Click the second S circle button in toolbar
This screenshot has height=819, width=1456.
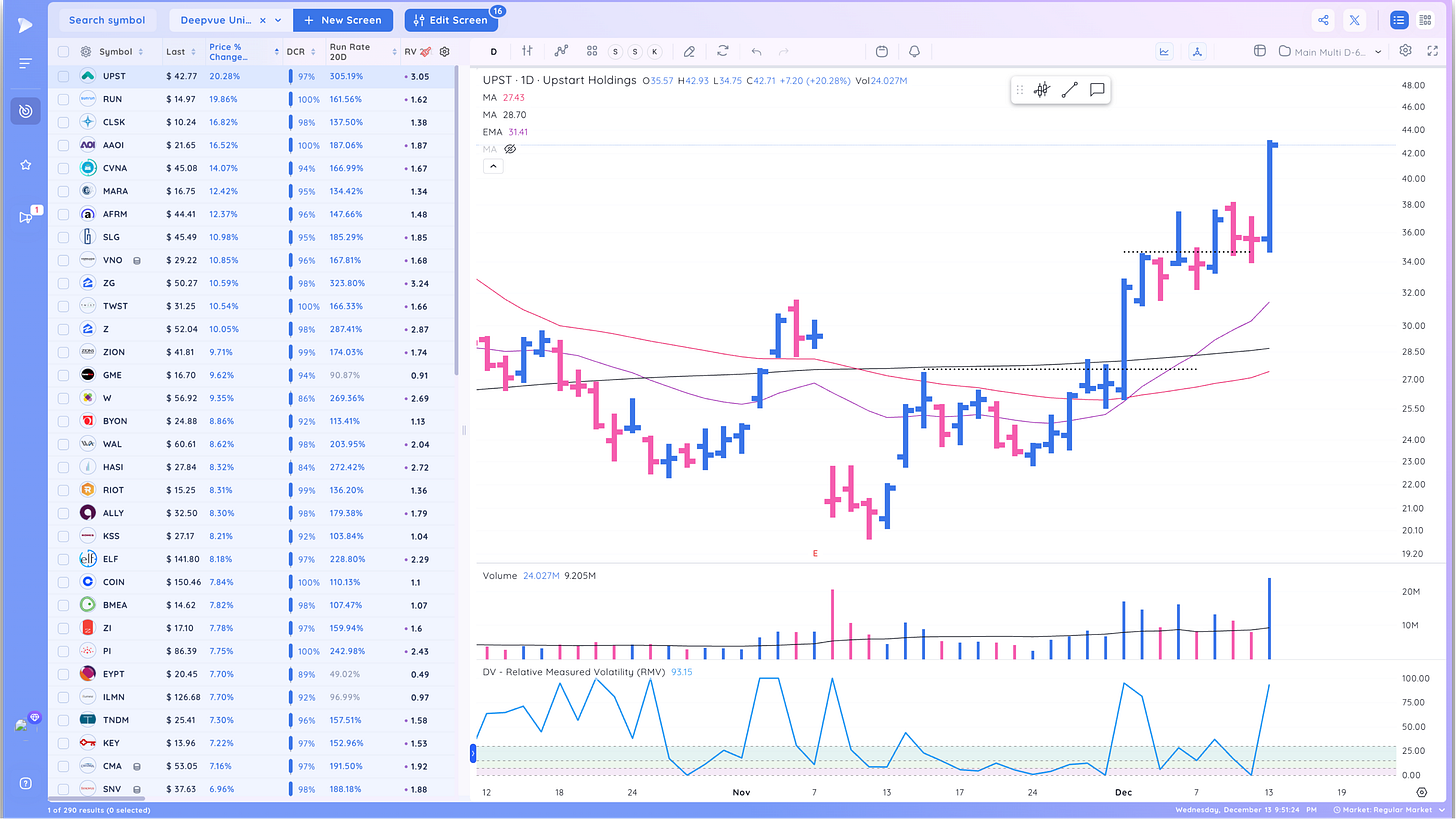[634, 51]
